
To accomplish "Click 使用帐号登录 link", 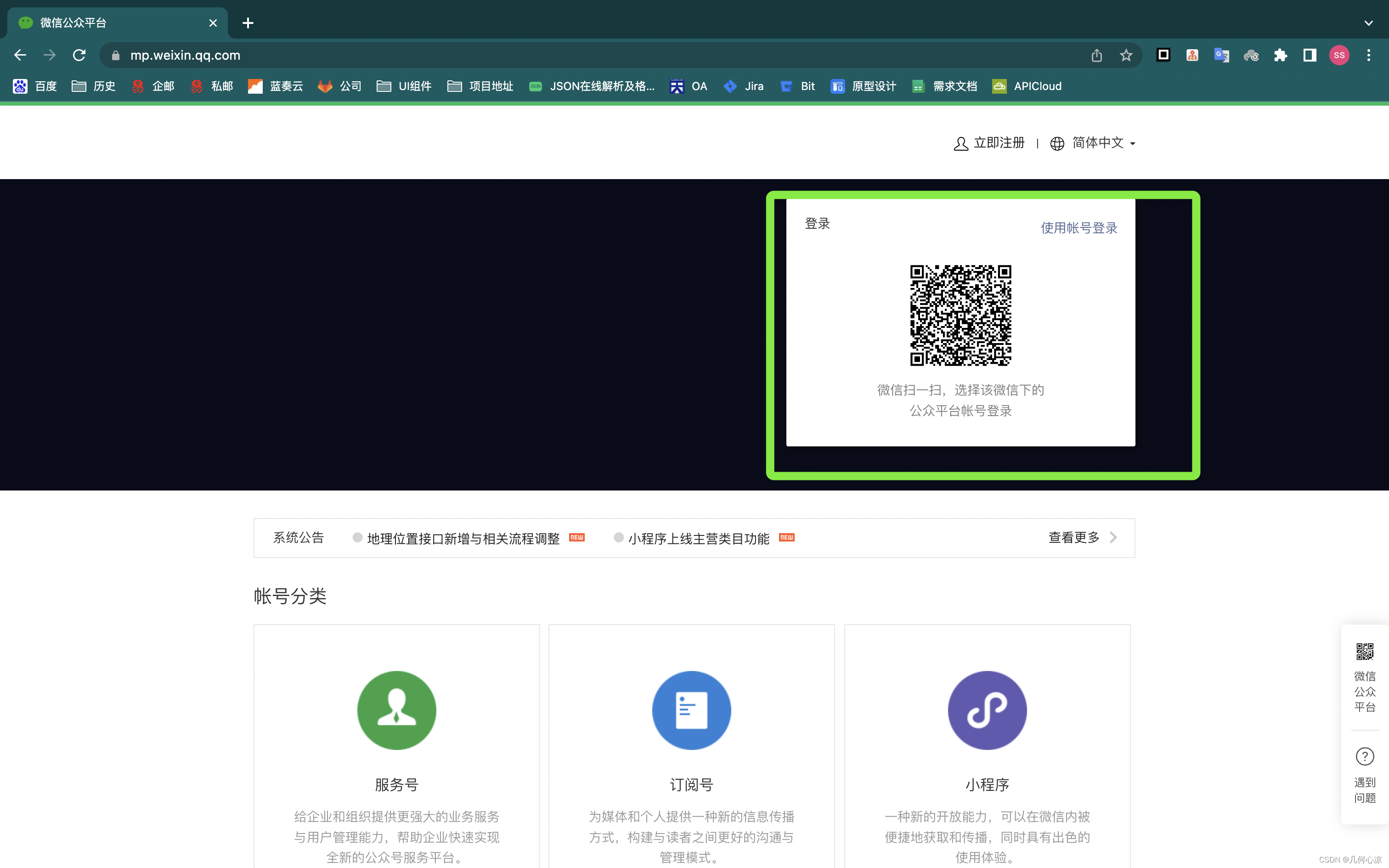I will tap(1079, 228).
